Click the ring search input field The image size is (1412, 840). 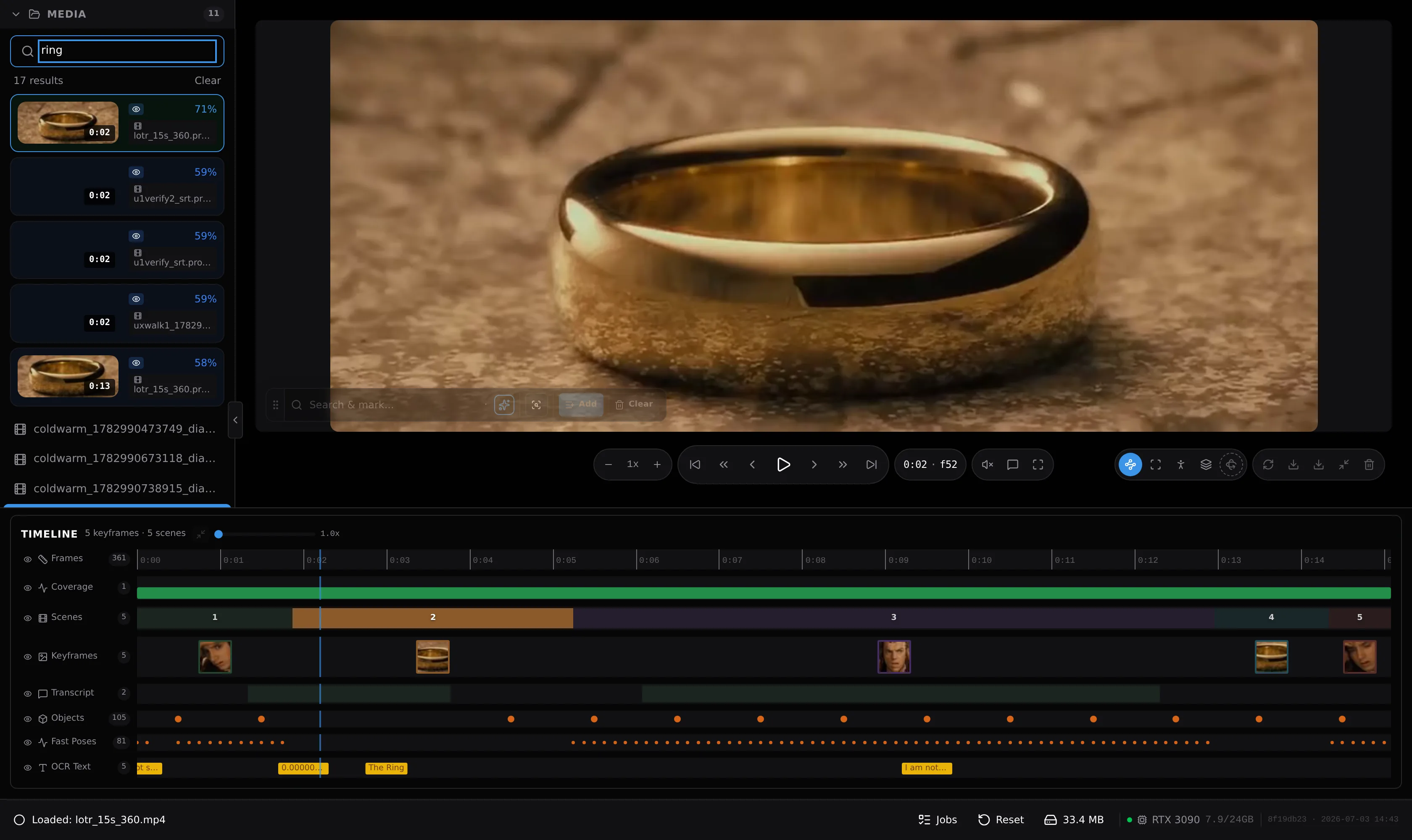pyautogui.click(x=127, y=51)
